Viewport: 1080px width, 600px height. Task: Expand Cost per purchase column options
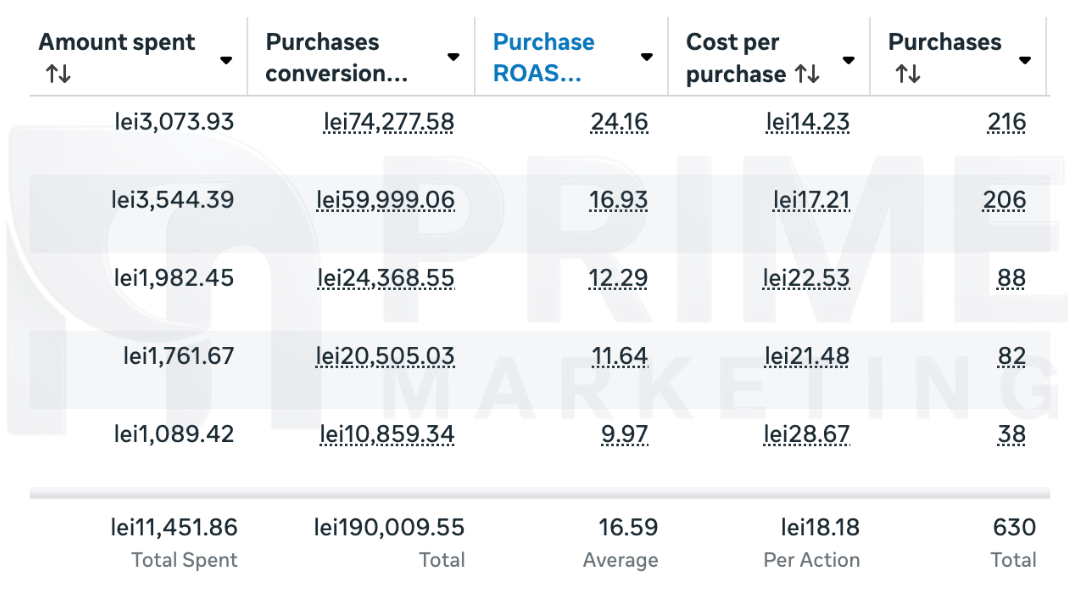click(x=849, y=60)
